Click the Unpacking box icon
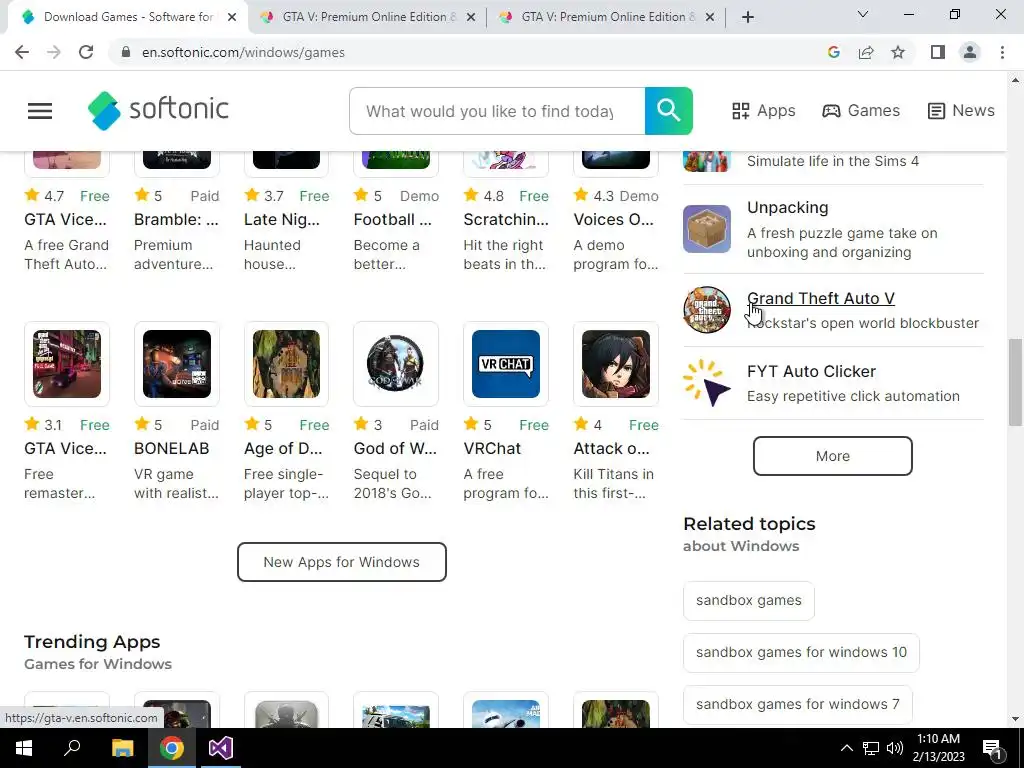Viewport: 1024px width, 768px height. [707, 229]
